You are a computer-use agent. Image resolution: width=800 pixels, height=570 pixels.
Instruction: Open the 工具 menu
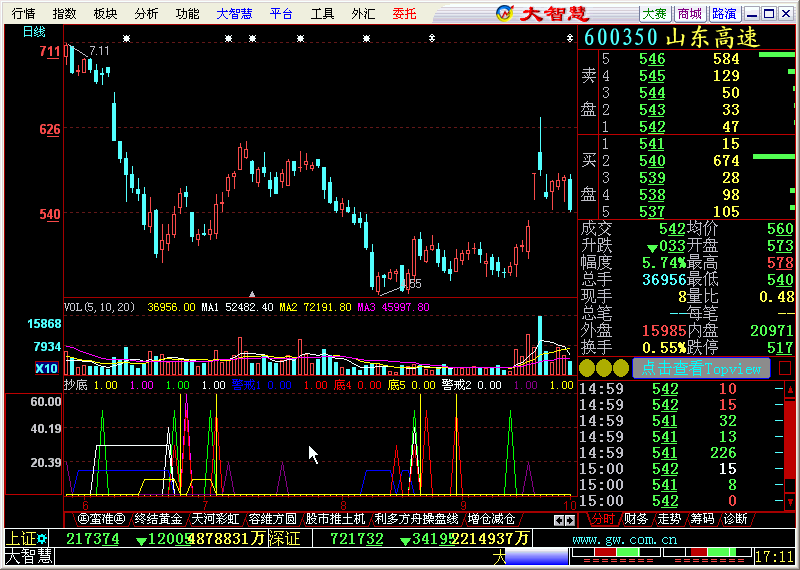[322, 13]
